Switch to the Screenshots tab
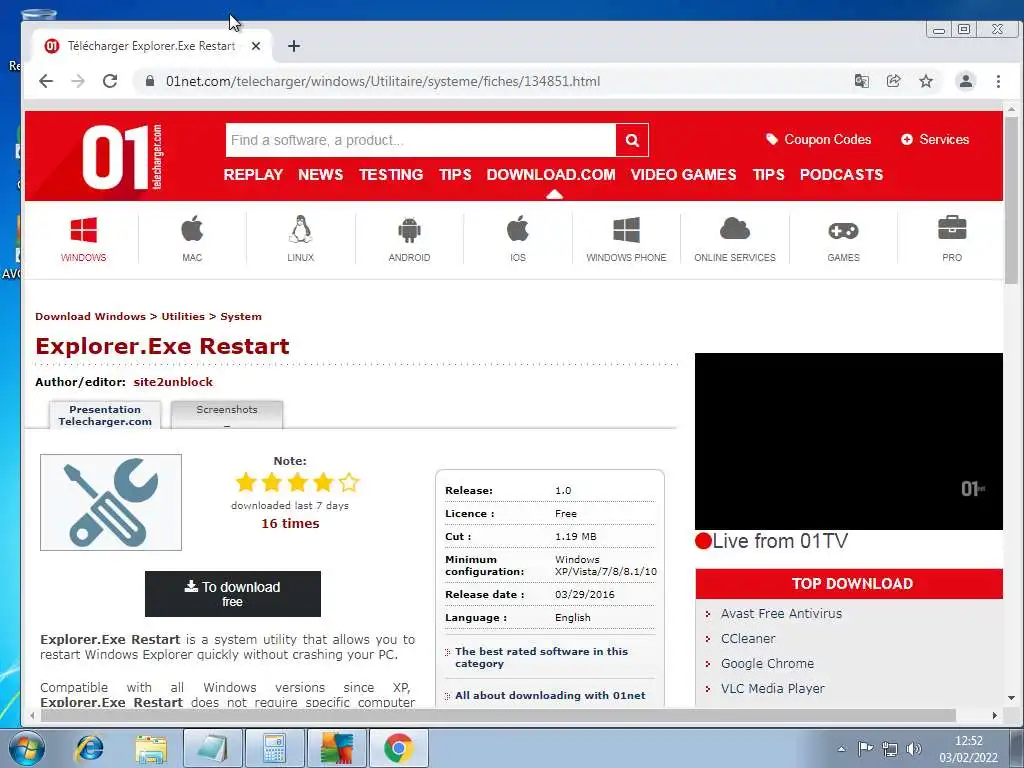The height and width of the screenshot is (768, 1024). pos(227,415)
